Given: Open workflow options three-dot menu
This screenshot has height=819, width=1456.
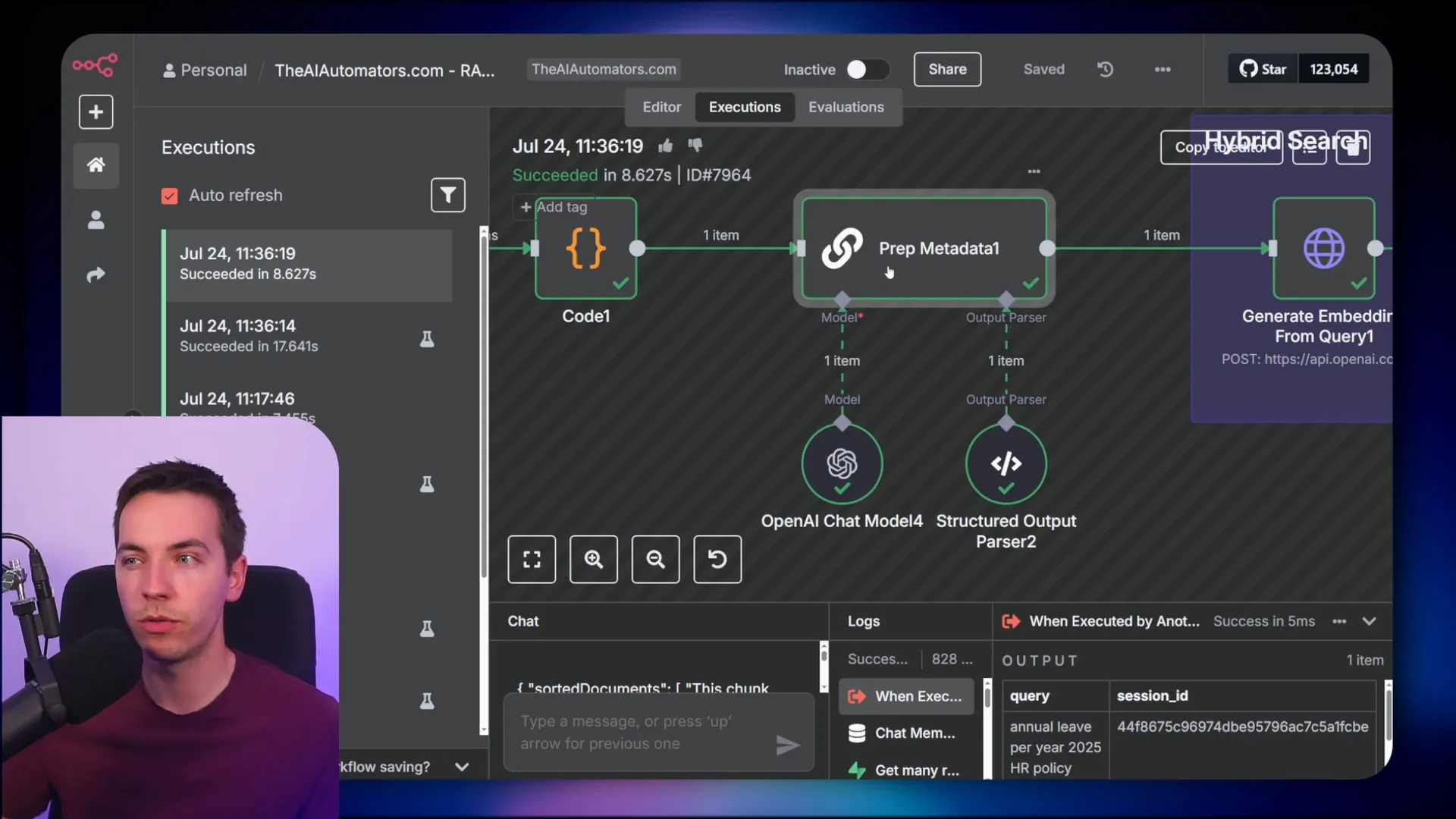Looking at the screenshot, I should 1163,69.
